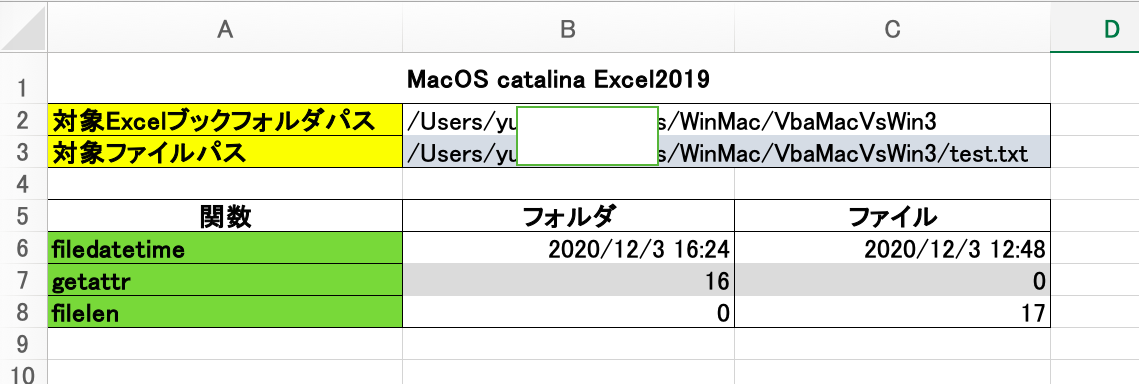This screenshot has width=1139, height=384.
Task: Select column D header
Action: (1095, 28)
